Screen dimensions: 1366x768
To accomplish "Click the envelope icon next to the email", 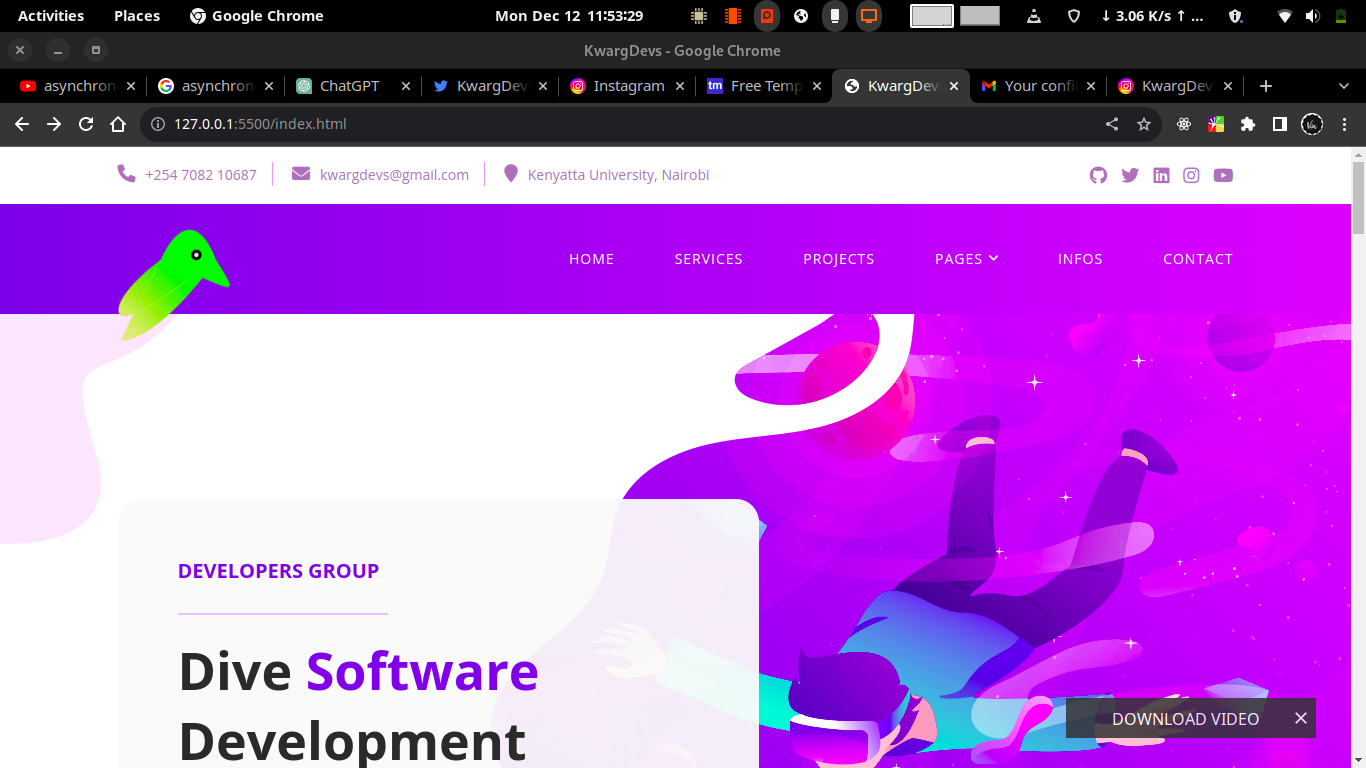I will (300, 172).
